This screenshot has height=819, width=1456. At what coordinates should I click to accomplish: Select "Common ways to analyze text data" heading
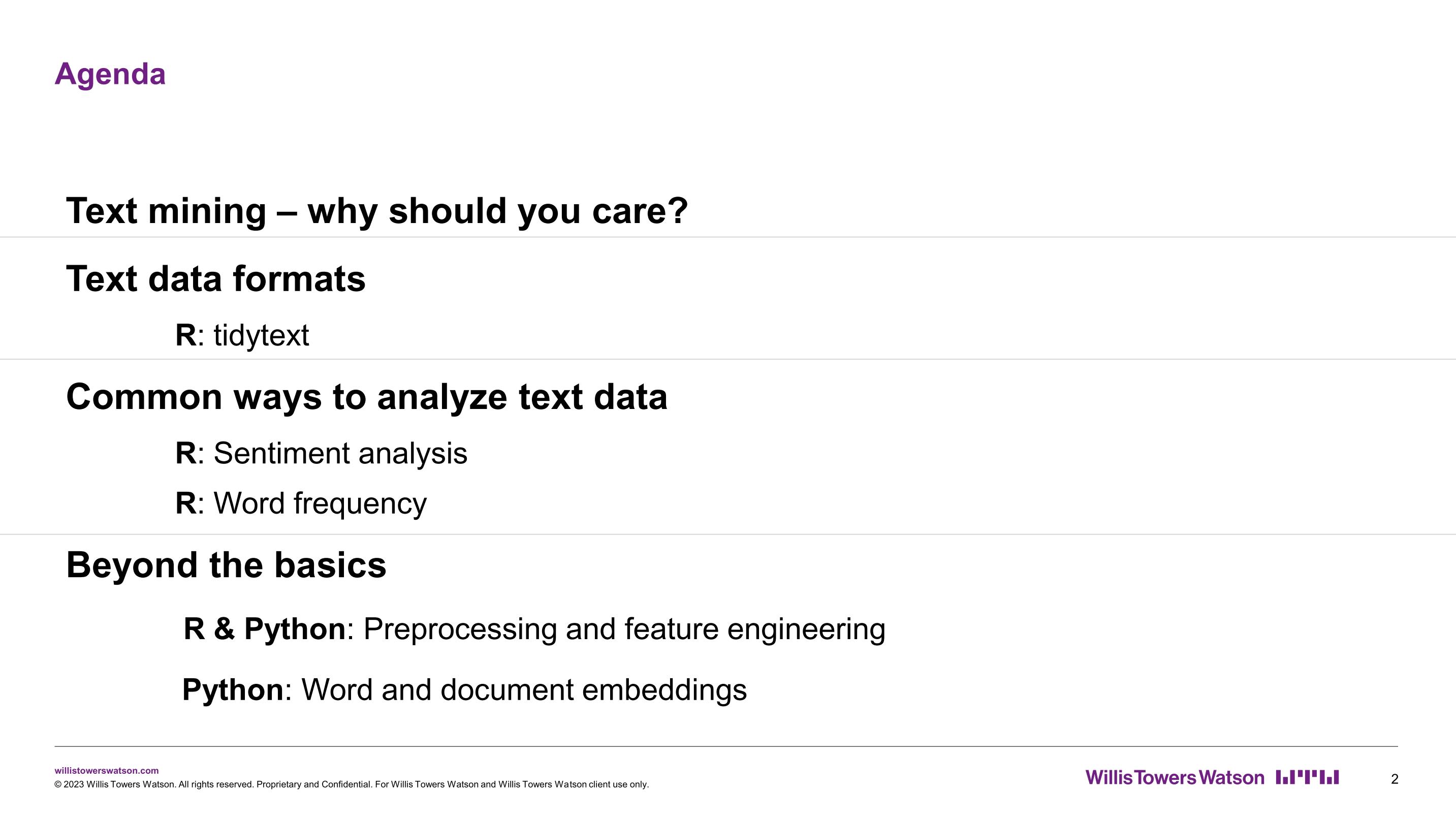[x=367, y=397]
